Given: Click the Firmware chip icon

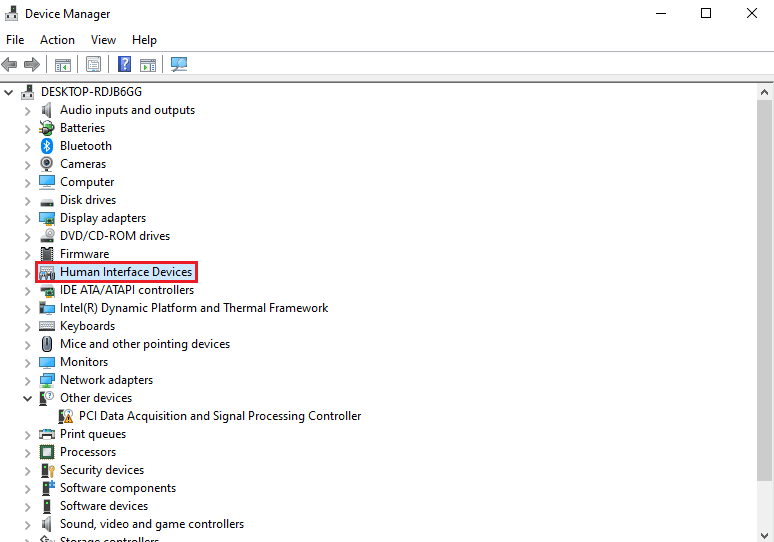Looking at the screenshot, I should (46, 254).
